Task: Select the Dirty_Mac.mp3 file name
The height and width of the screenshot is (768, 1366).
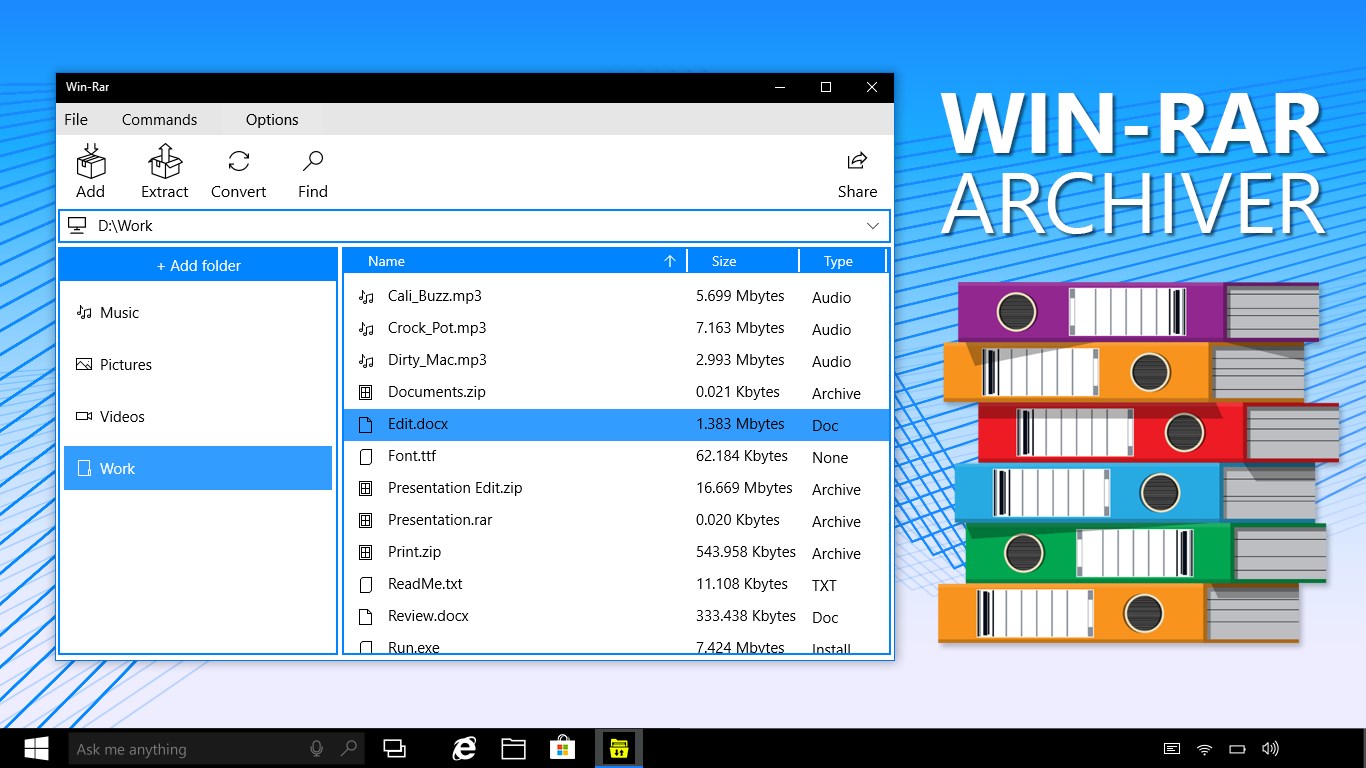Action: tap(437, 360)
